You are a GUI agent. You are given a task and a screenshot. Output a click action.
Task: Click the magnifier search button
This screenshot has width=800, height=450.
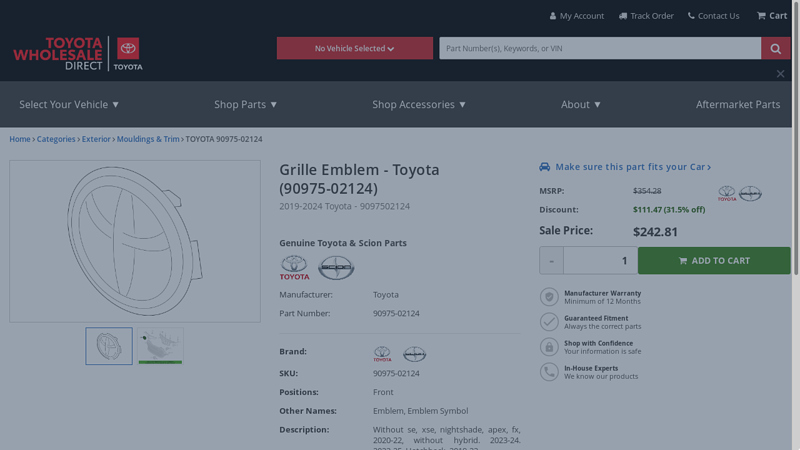(x=775, y=48)
